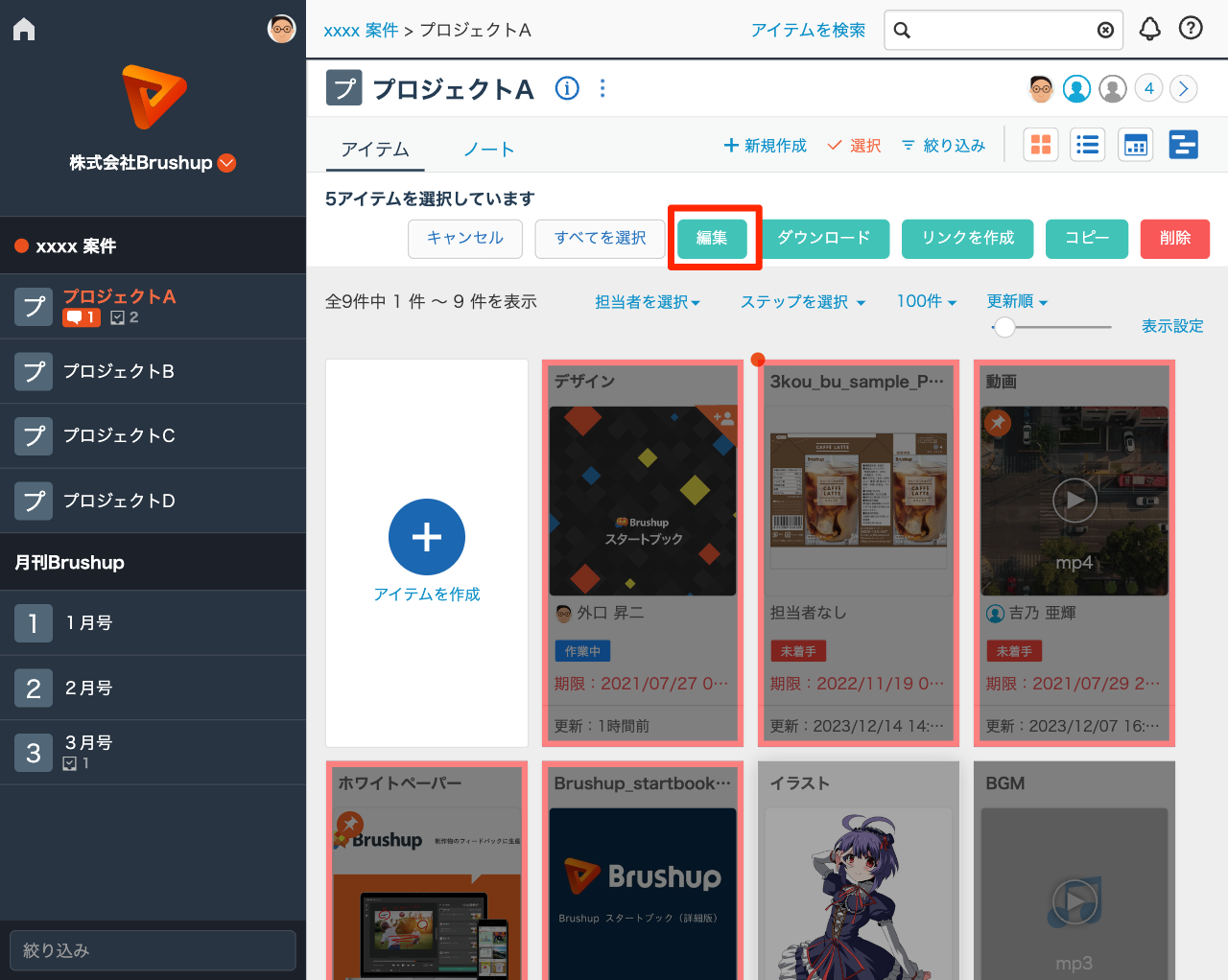Image resolution: width=1228 pixels, height=980 pixels.
Task: Toggle selection of デザイン item card
Action: pyautogui.click(x=643, y=553)
